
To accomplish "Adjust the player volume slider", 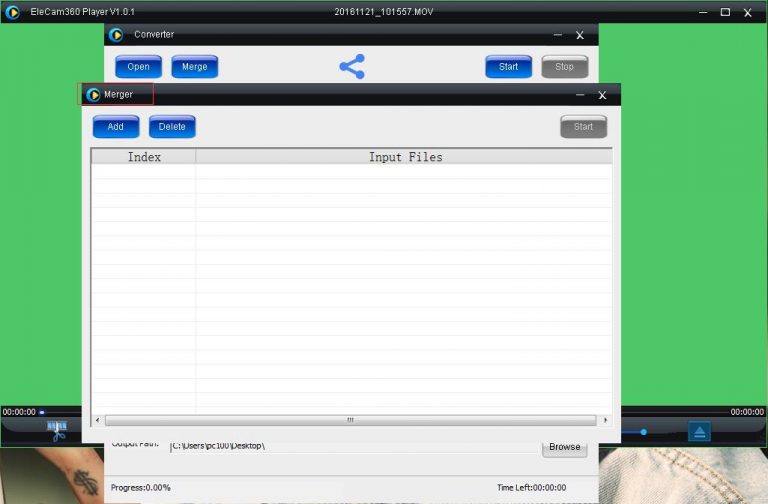I will point(643,432).
